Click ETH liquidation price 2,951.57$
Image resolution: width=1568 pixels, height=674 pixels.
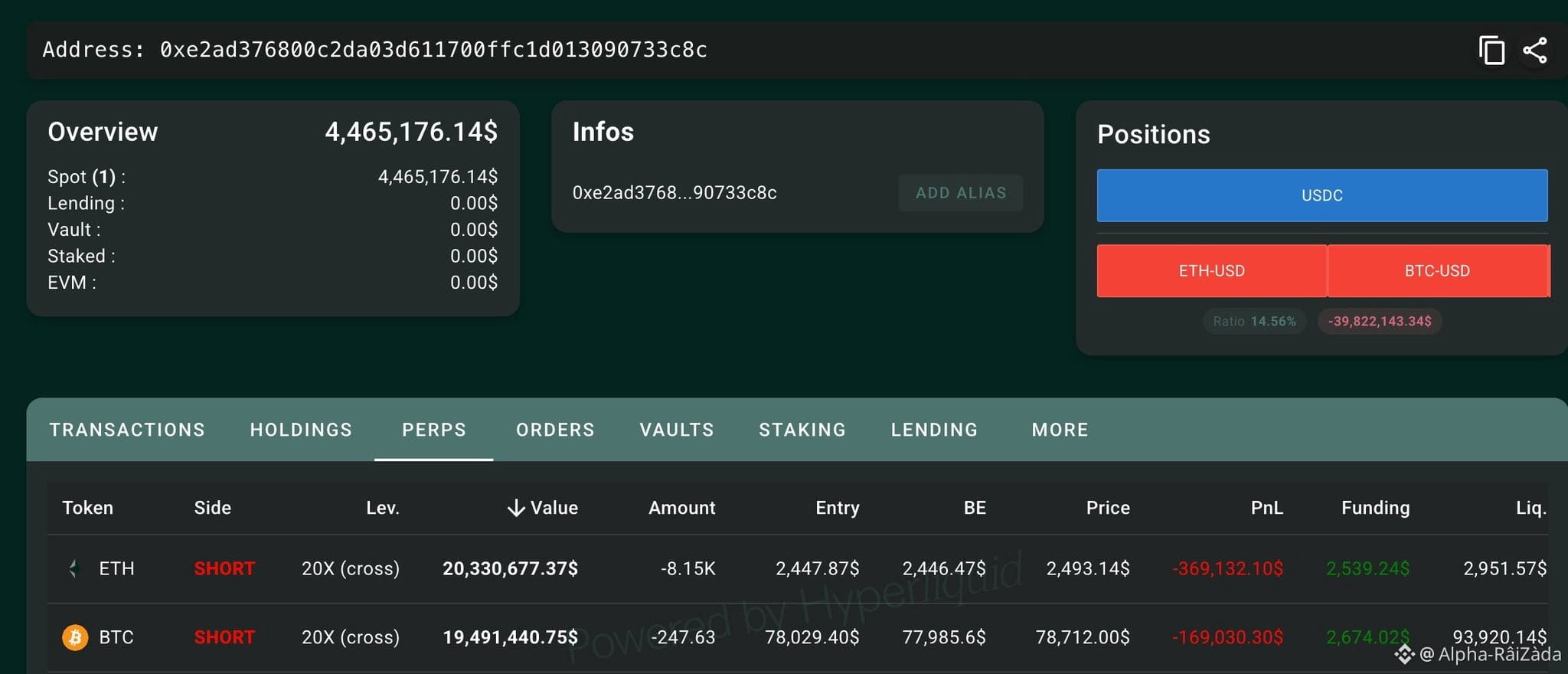1504,568
